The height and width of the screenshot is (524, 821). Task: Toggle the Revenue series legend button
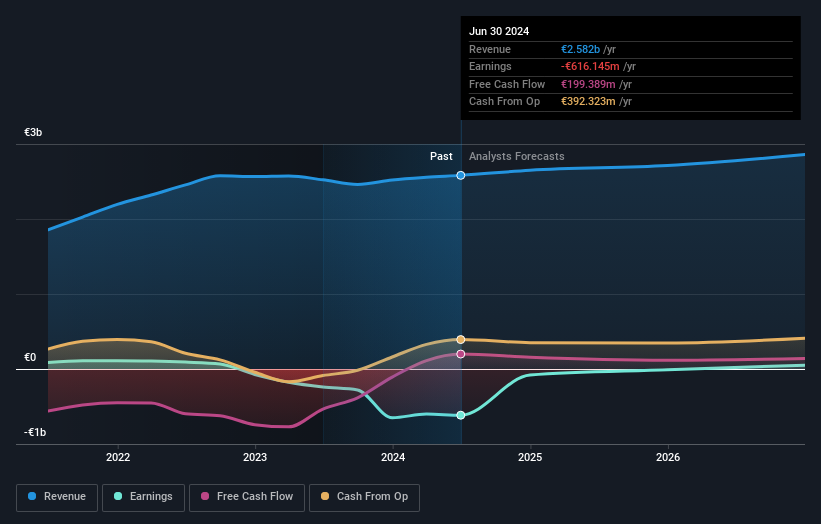click(x=57, y=497)
